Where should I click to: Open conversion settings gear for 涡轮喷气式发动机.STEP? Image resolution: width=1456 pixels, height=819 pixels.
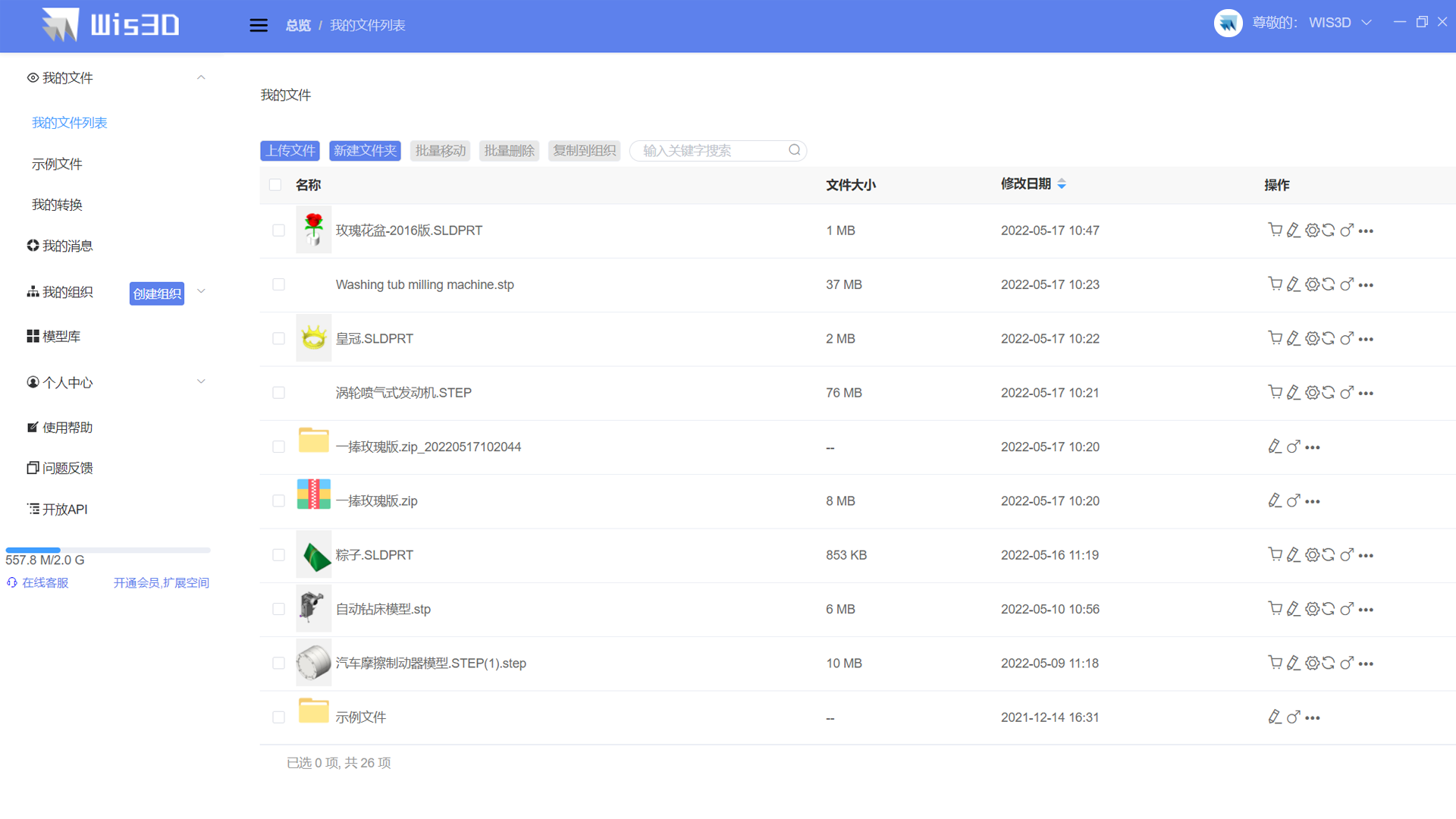point(1311,392)
